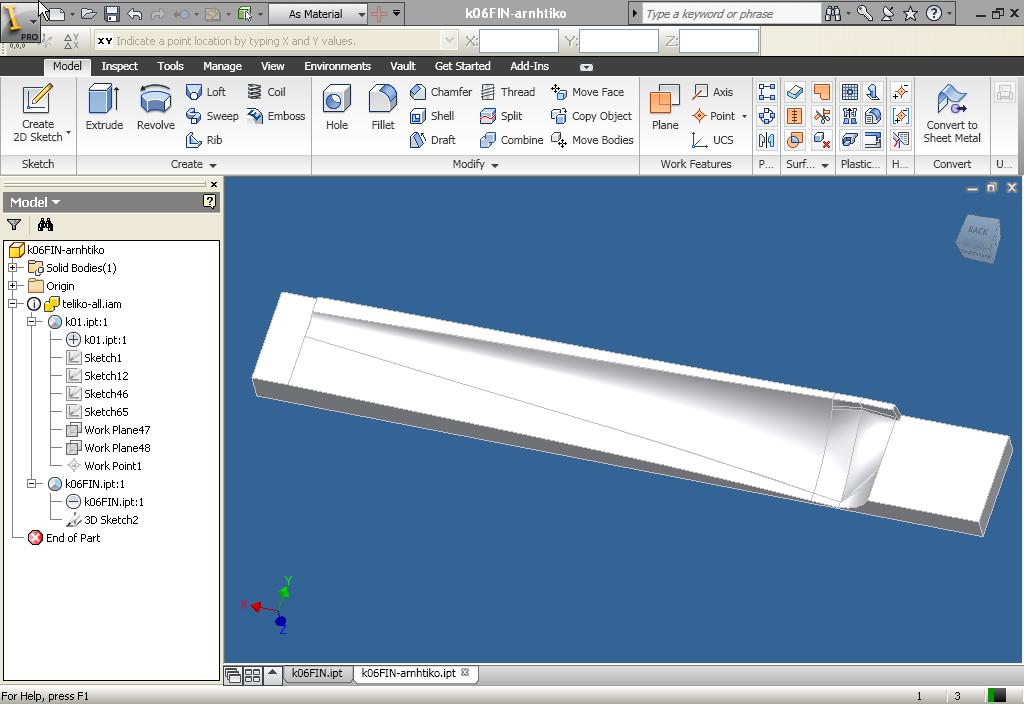Screen dimensions: 1024x704
Task: Select Sketch46 in the browser tree
Action: click(x=106, y=394)
